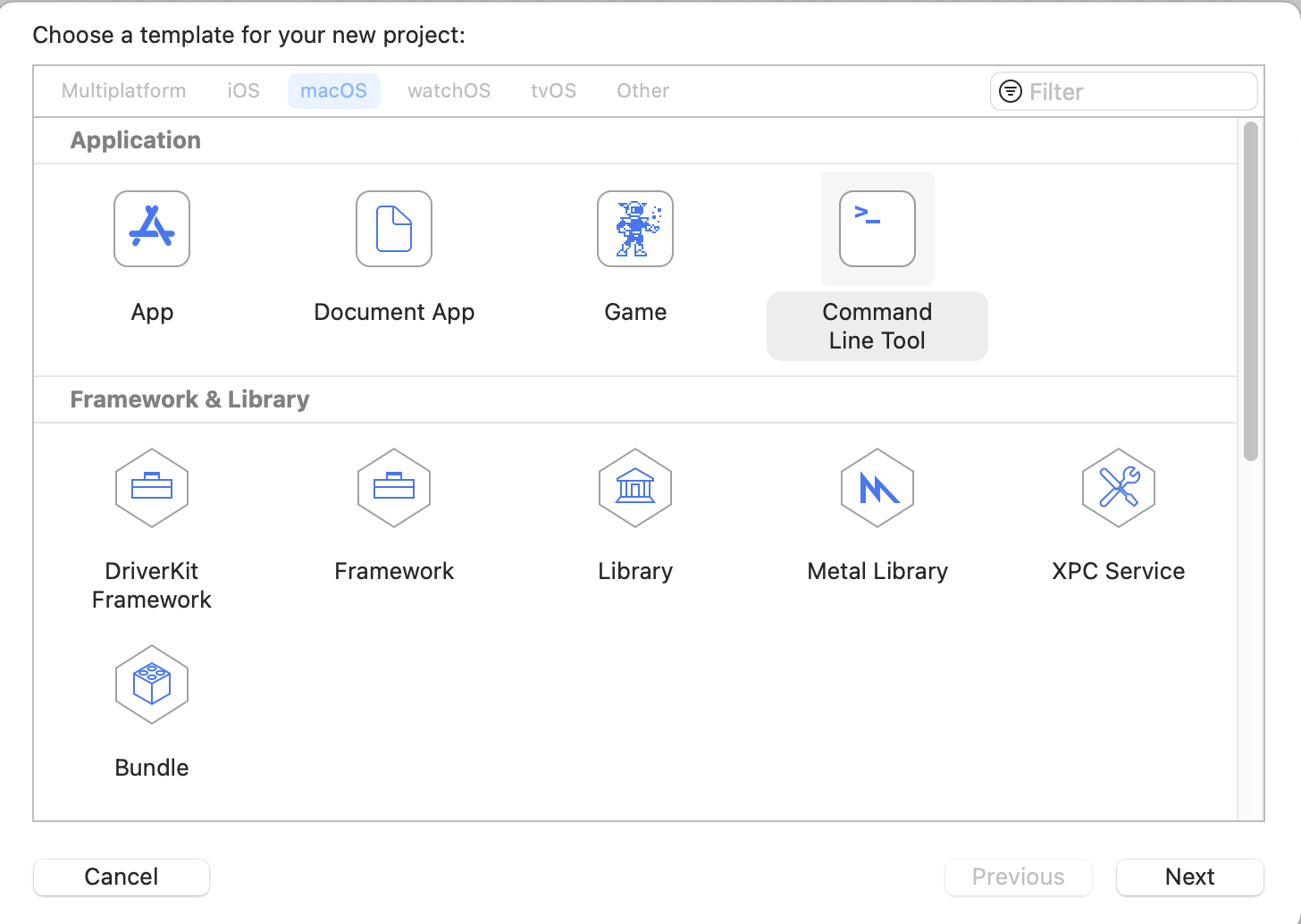1301x924 pixels.
Task: Open the watchOS platform tab
Action: [x=449, y=91]
